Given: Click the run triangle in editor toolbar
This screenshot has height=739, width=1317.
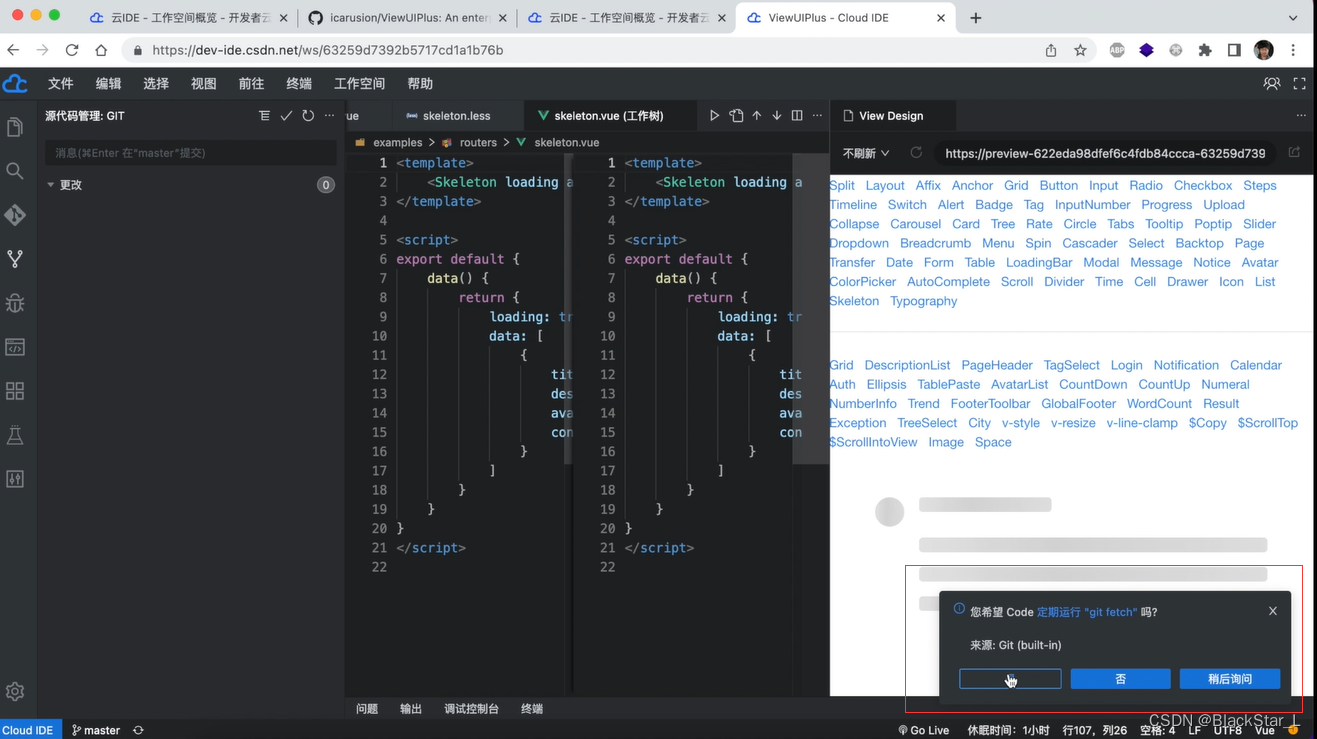Looking at the screenshot, I should pos(714,116).
